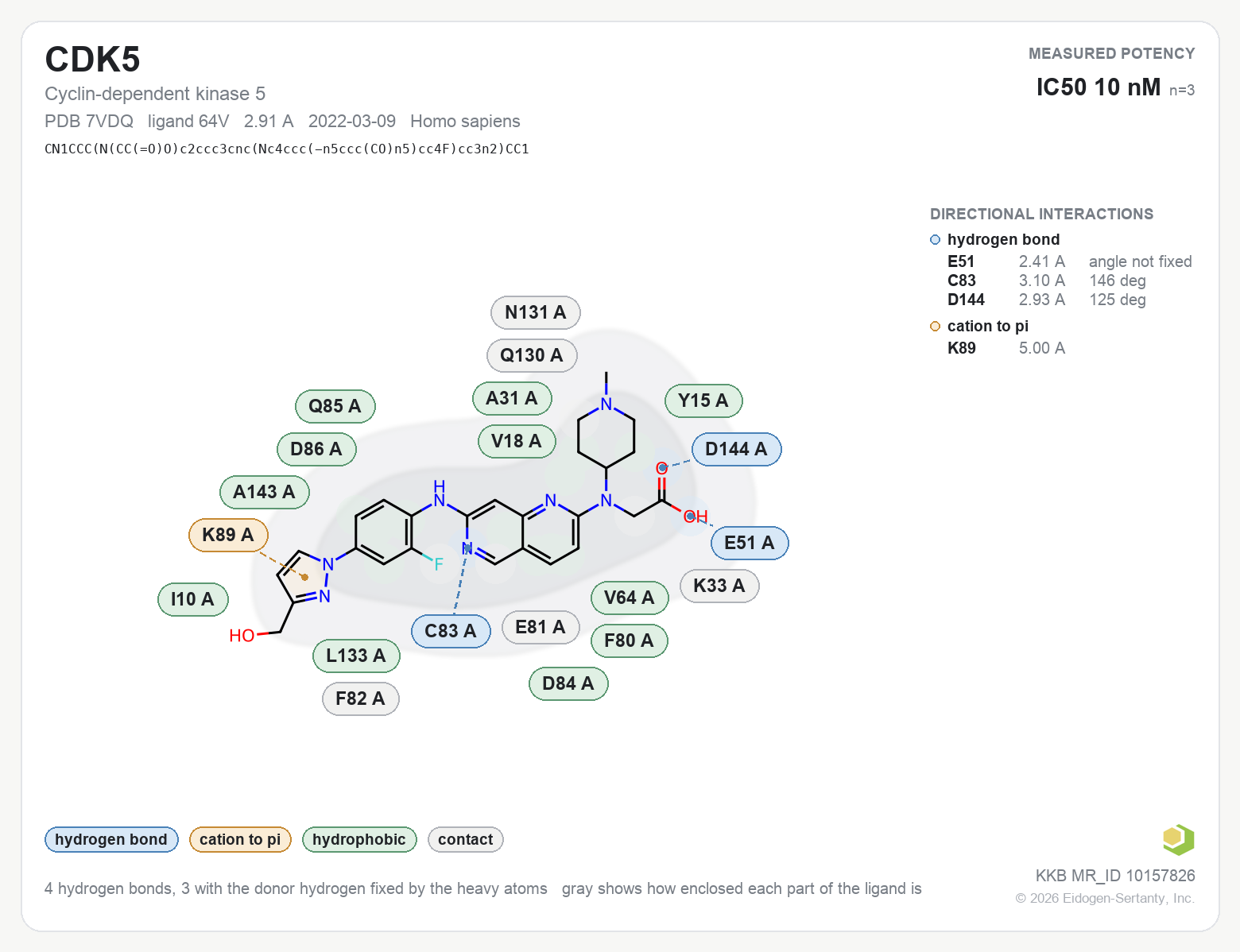The width and height of the screenshot is (1240, 952).
Task: Click residue label N131 A
Action: [536, 312]
